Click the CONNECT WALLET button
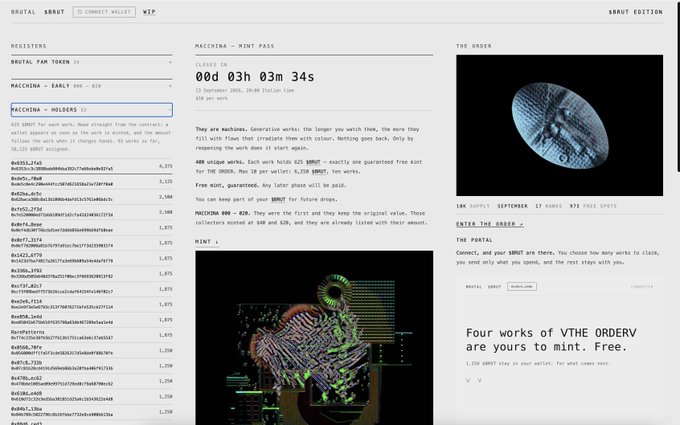This screenshot has width=680, height=425. pos(104,12)
